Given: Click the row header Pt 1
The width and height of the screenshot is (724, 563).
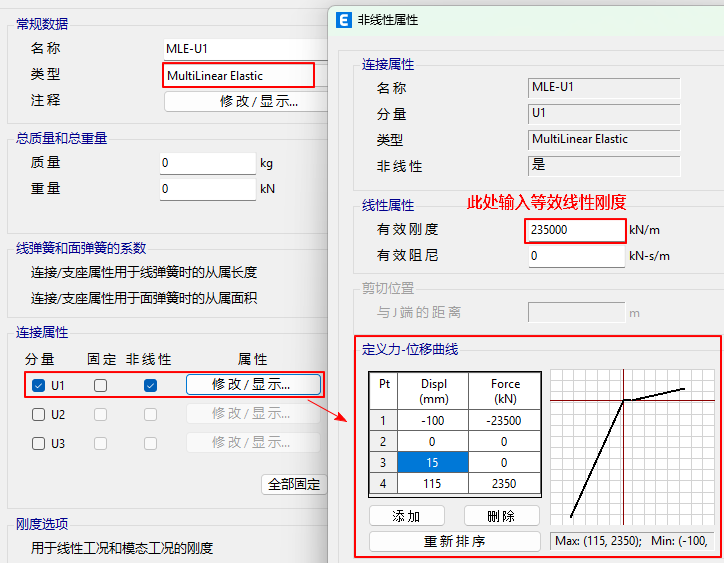Looking at the screenshot, I should tap(383, 420).
